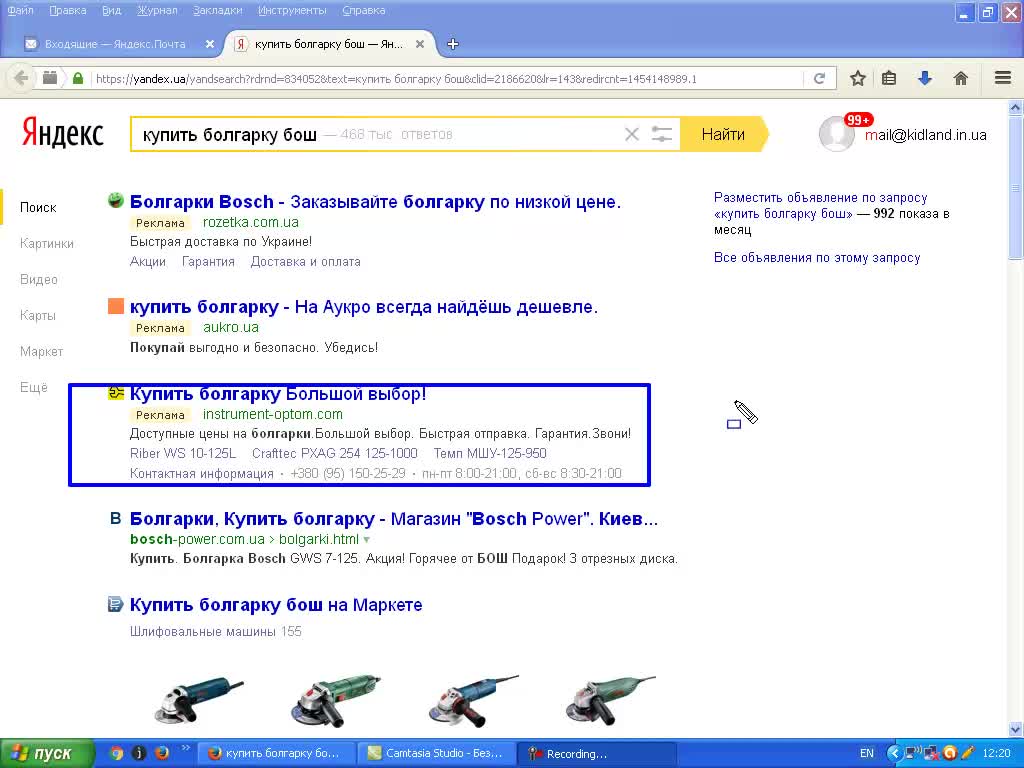Open the Закладки menu
The height and width of the screenshot is (768, 1024).
click(217, 10)
